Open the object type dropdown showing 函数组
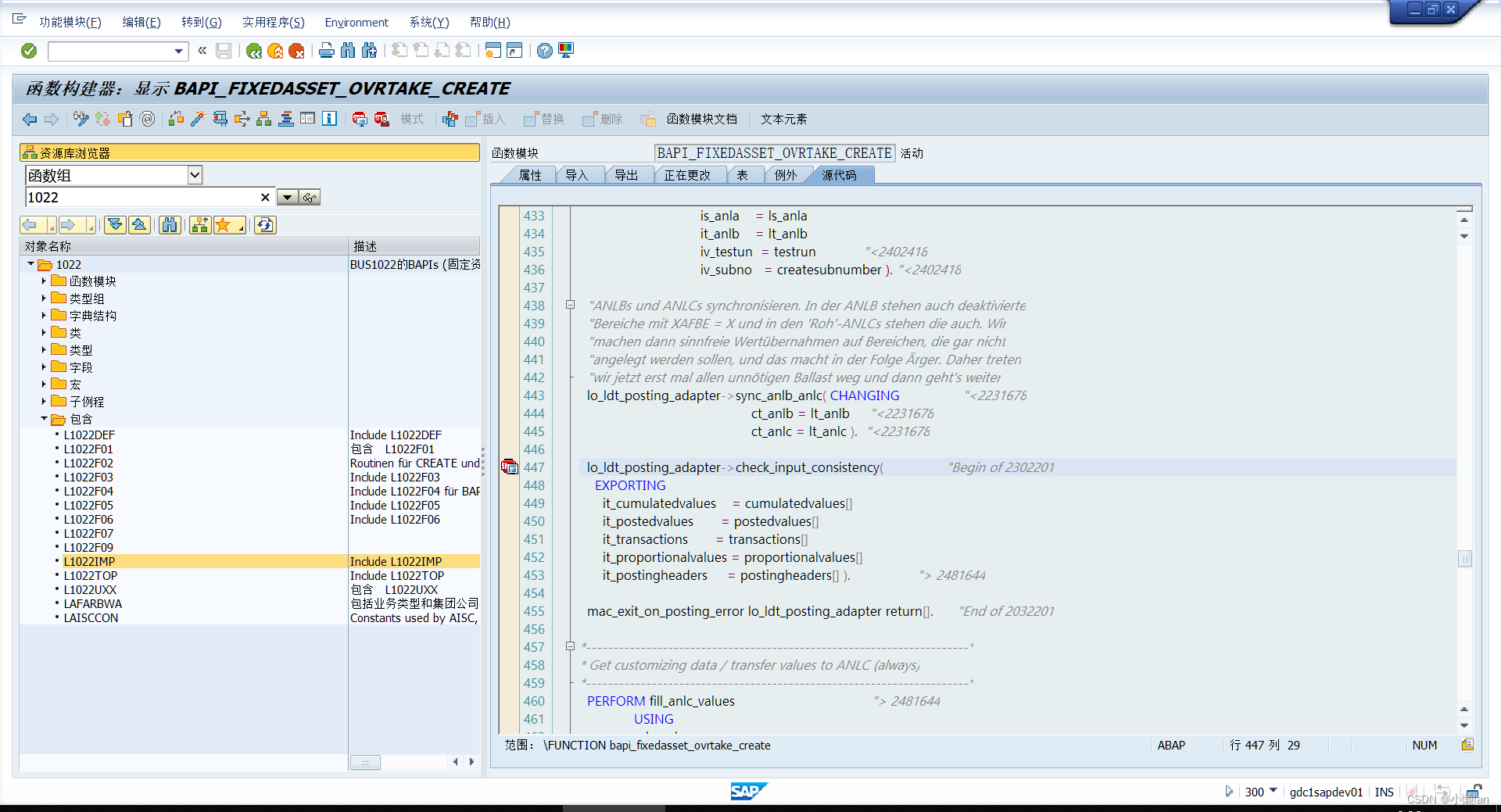Screen dimensions: 1501x812 [x=195, y=175]
